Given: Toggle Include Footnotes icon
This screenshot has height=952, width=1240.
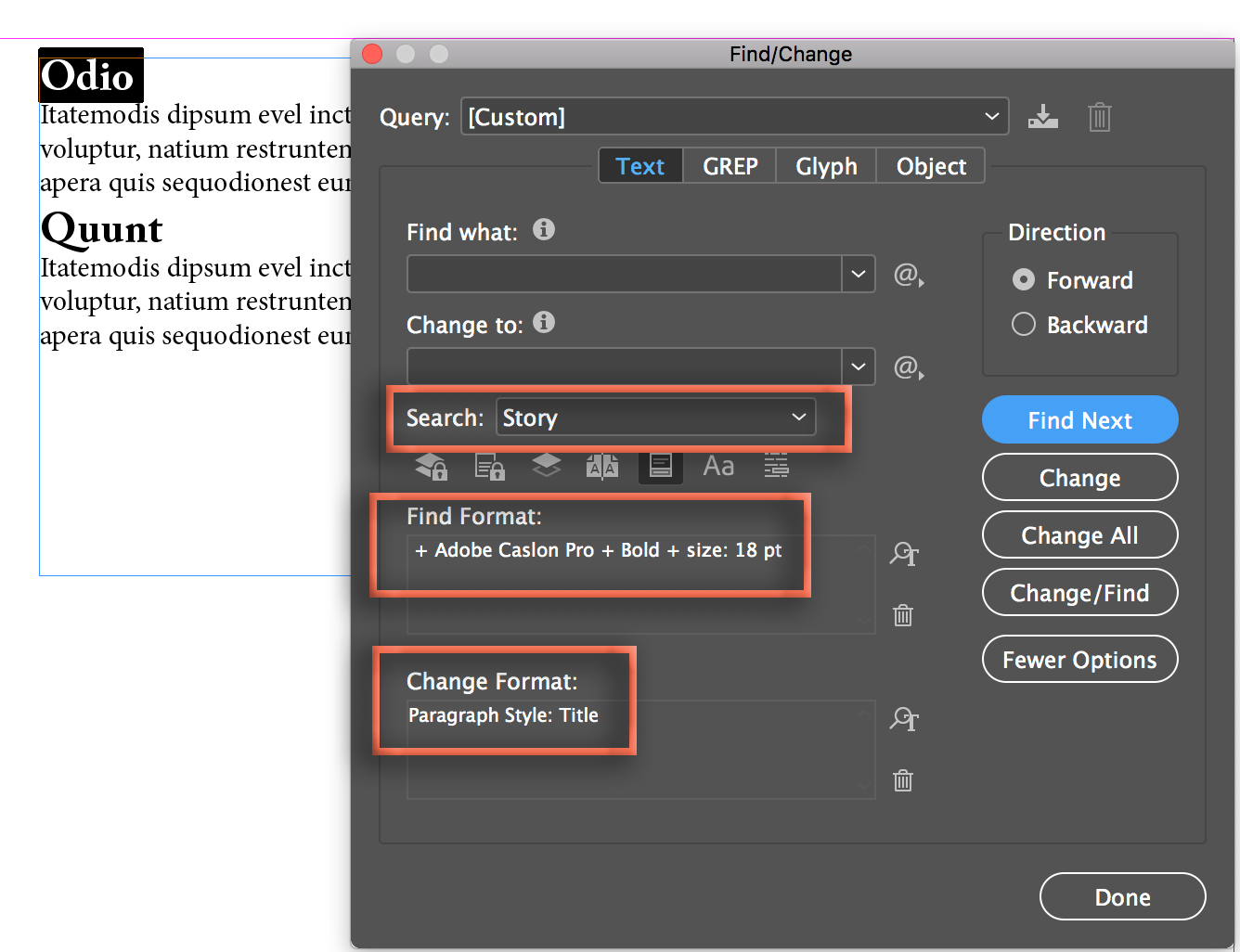Looking at the screenshot, I should 661,466.
